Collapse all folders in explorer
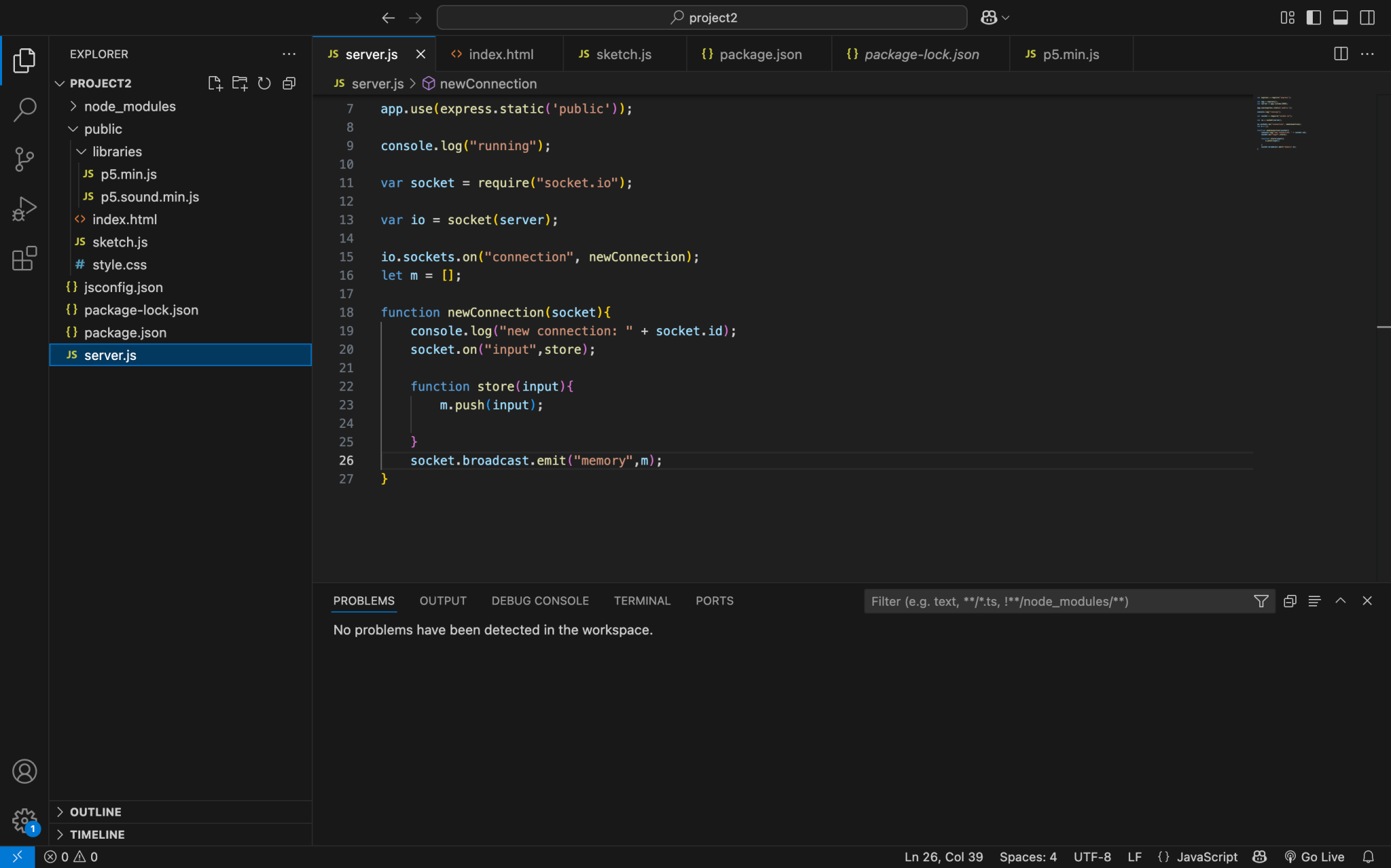Screen dimensions: 1391x868 [289, 83]
